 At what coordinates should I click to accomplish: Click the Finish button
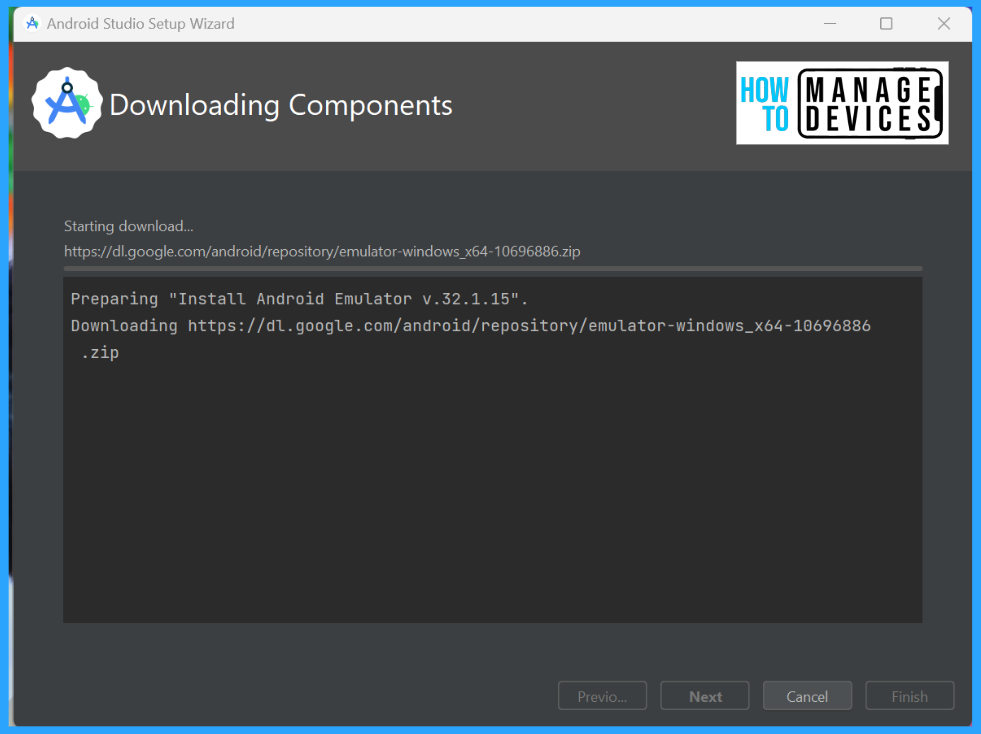point(910,696)
